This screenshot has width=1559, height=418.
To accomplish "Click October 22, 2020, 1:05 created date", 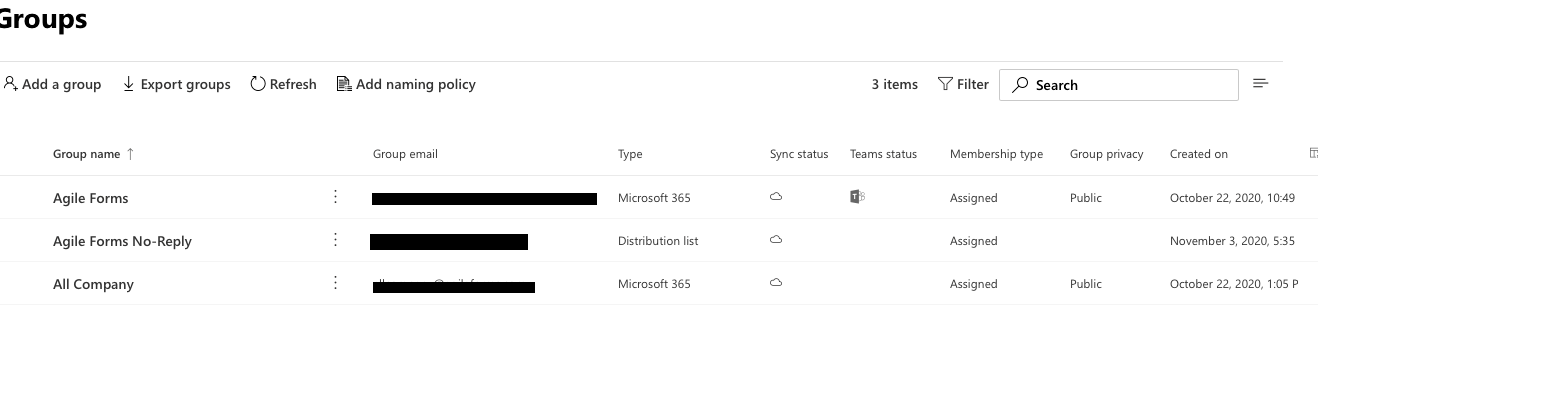I will tap(1234, 284).
